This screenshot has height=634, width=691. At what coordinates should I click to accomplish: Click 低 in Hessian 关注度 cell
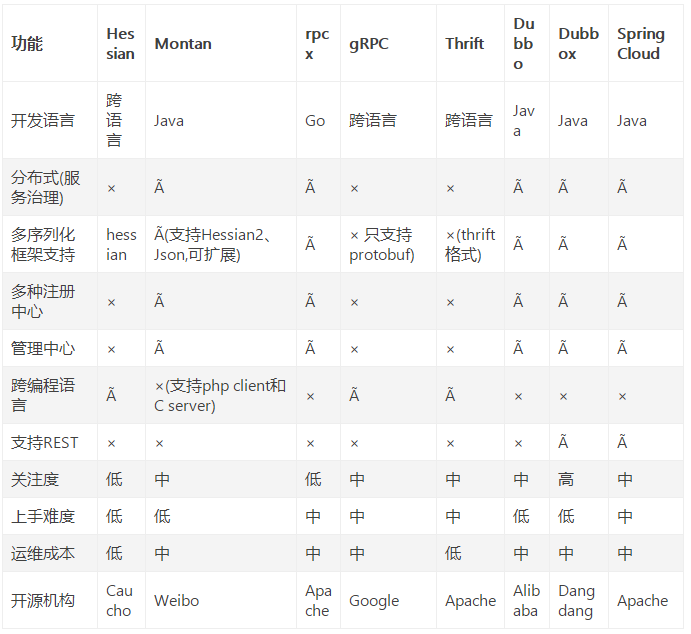[114, 479]
